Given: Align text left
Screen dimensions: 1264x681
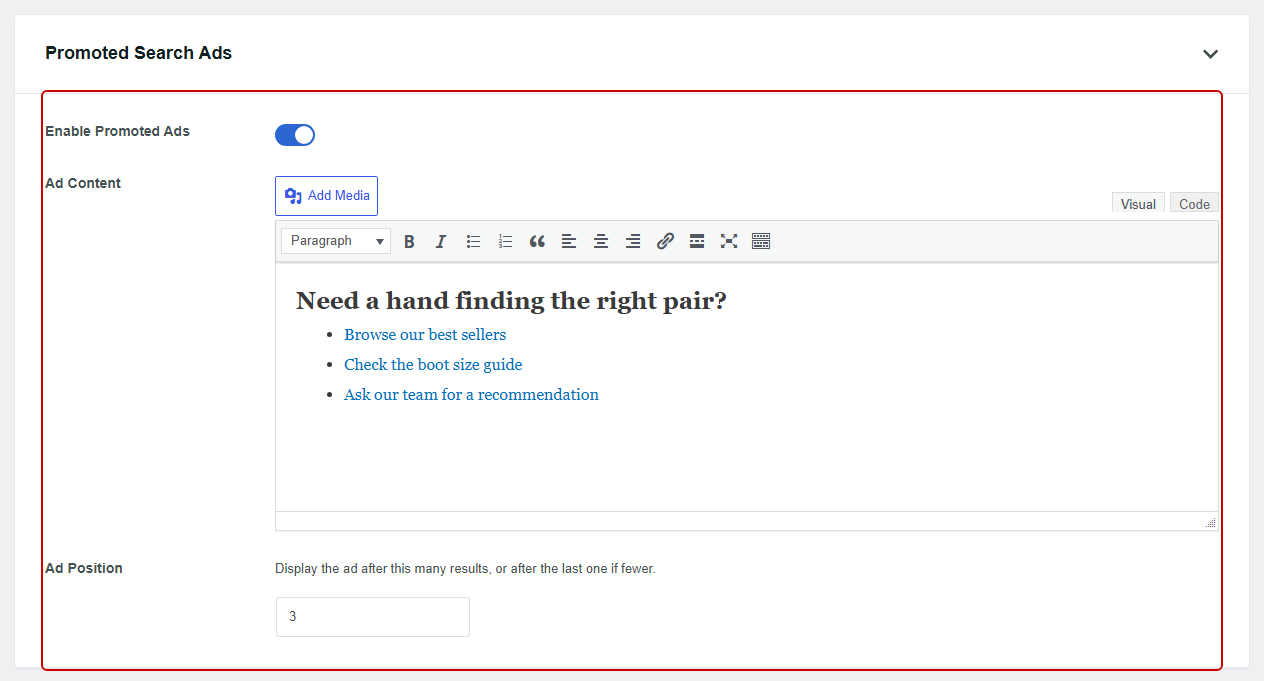Looking at the screenshot, I should tap(569, 241).
